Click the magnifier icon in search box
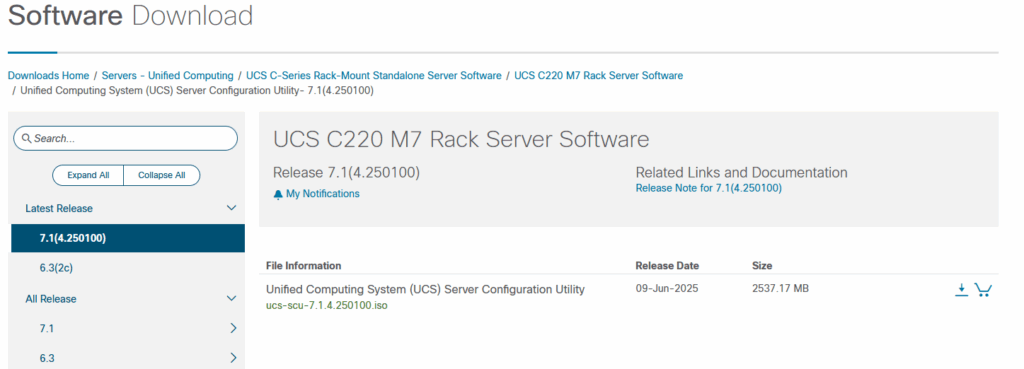This screenshot has width=1024, height=369. coord(27,138)
